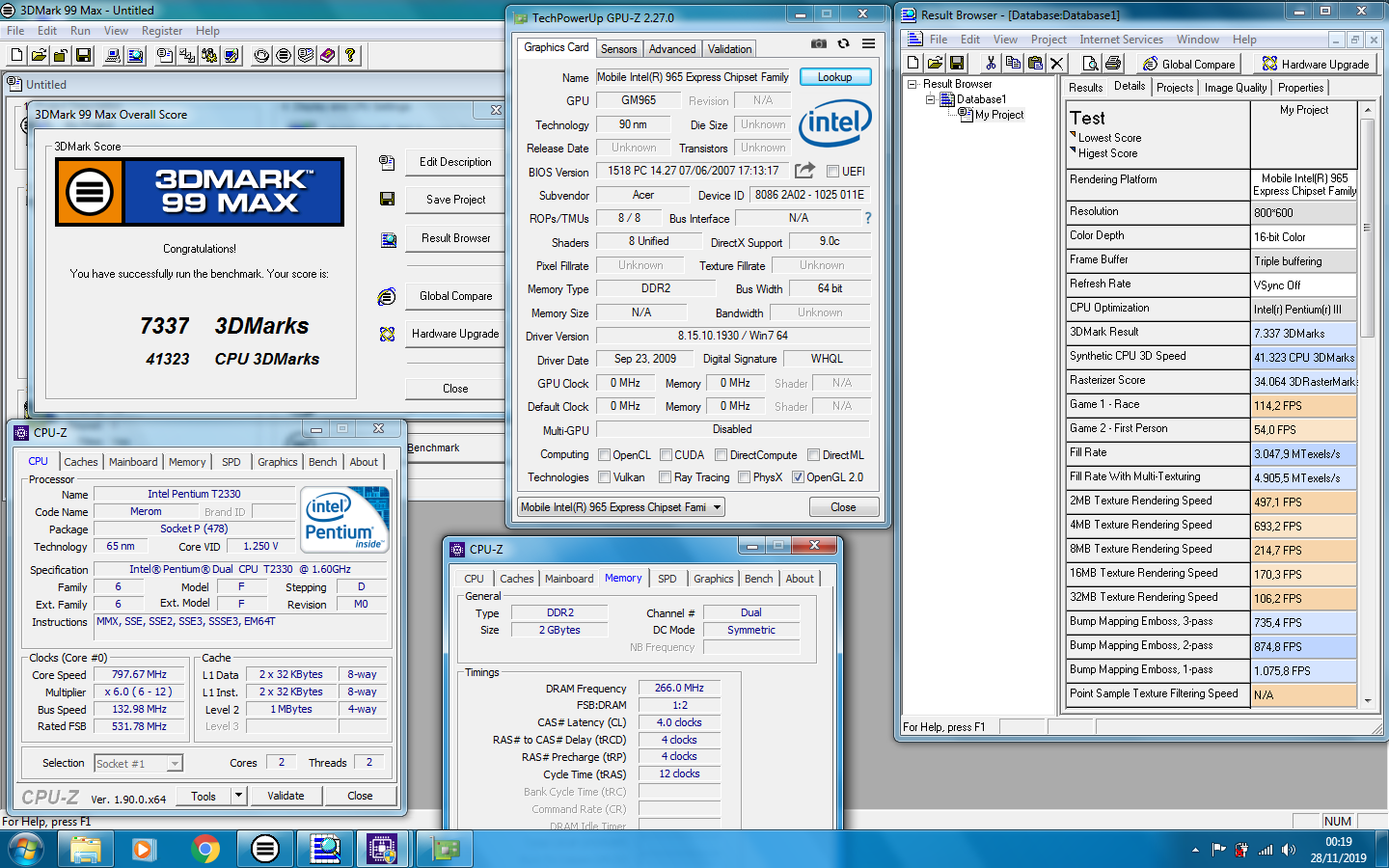Open Google Chrome from the taskbar

204,849
